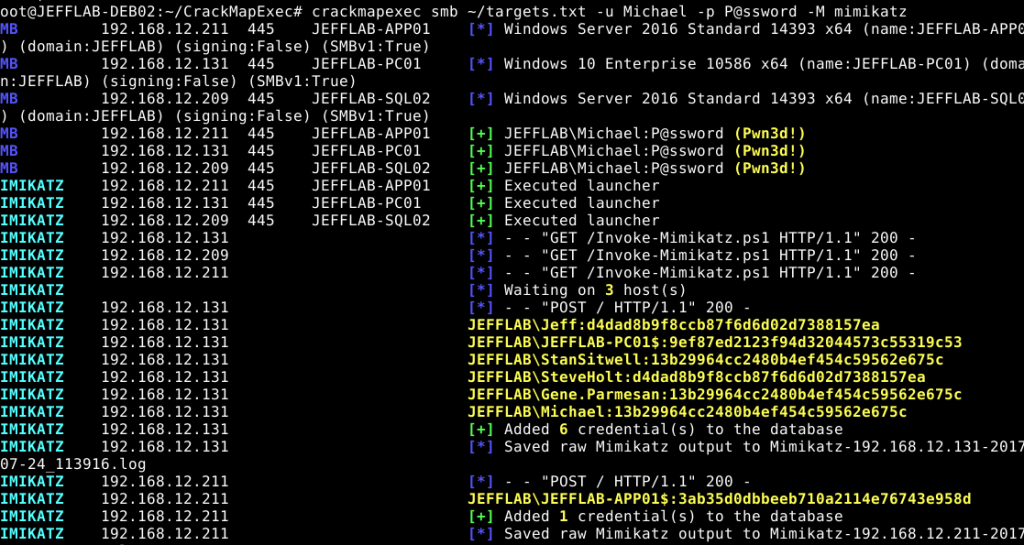1024x545 pixels.
Task: Click the JEFFLAB\JEFFLAB-PC01$ hash line
Action: (714, 342)
